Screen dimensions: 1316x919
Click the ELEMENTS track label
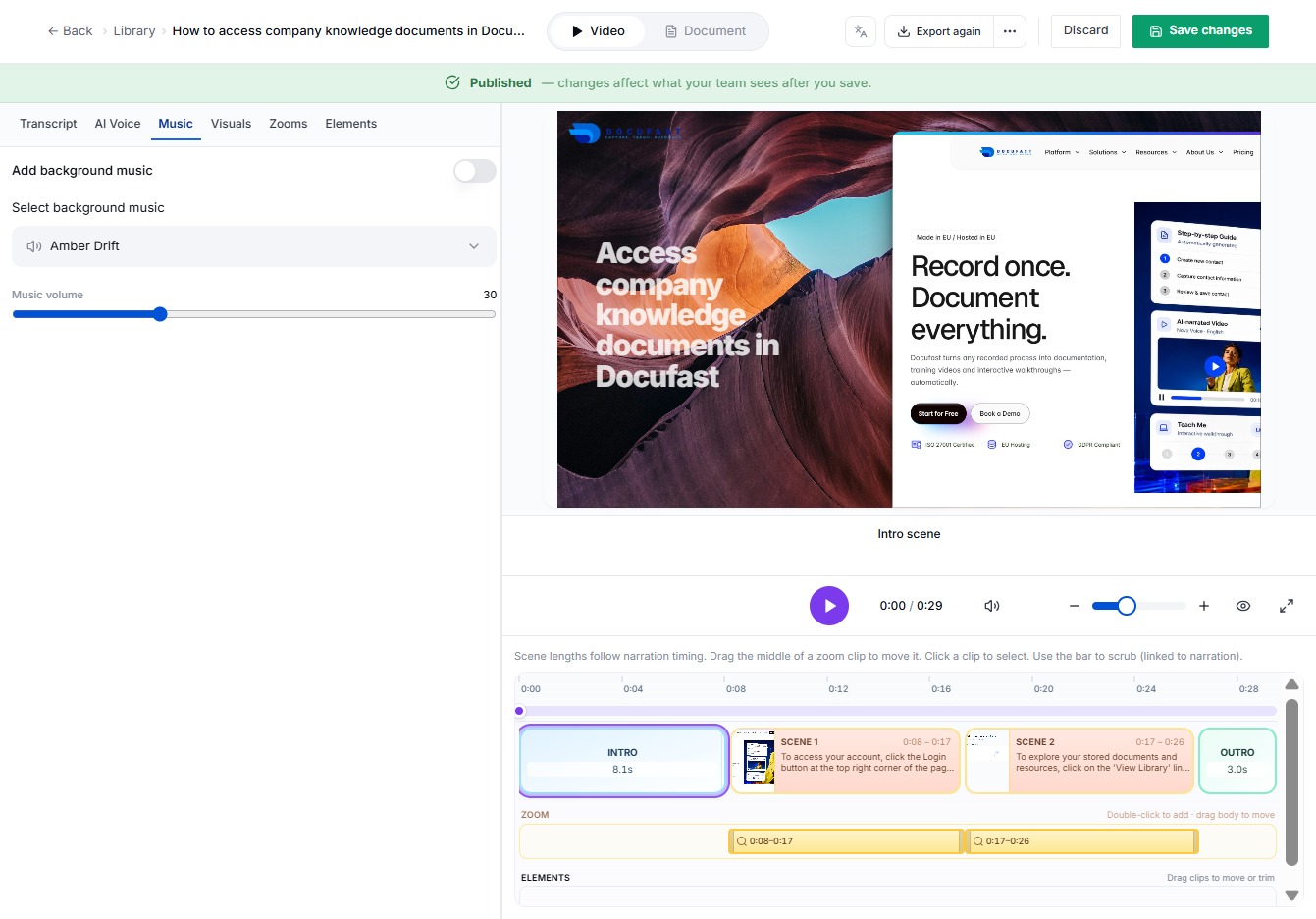coord(546,878)
